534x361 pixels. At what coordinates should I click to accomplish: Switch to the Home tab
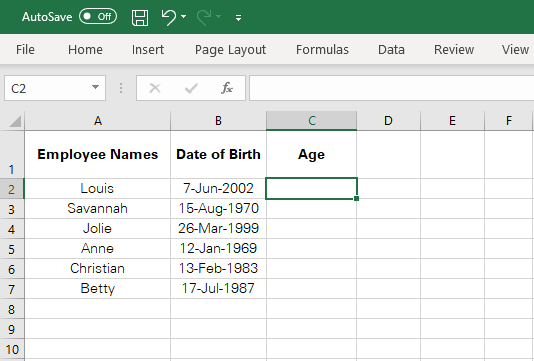[85, 50]
